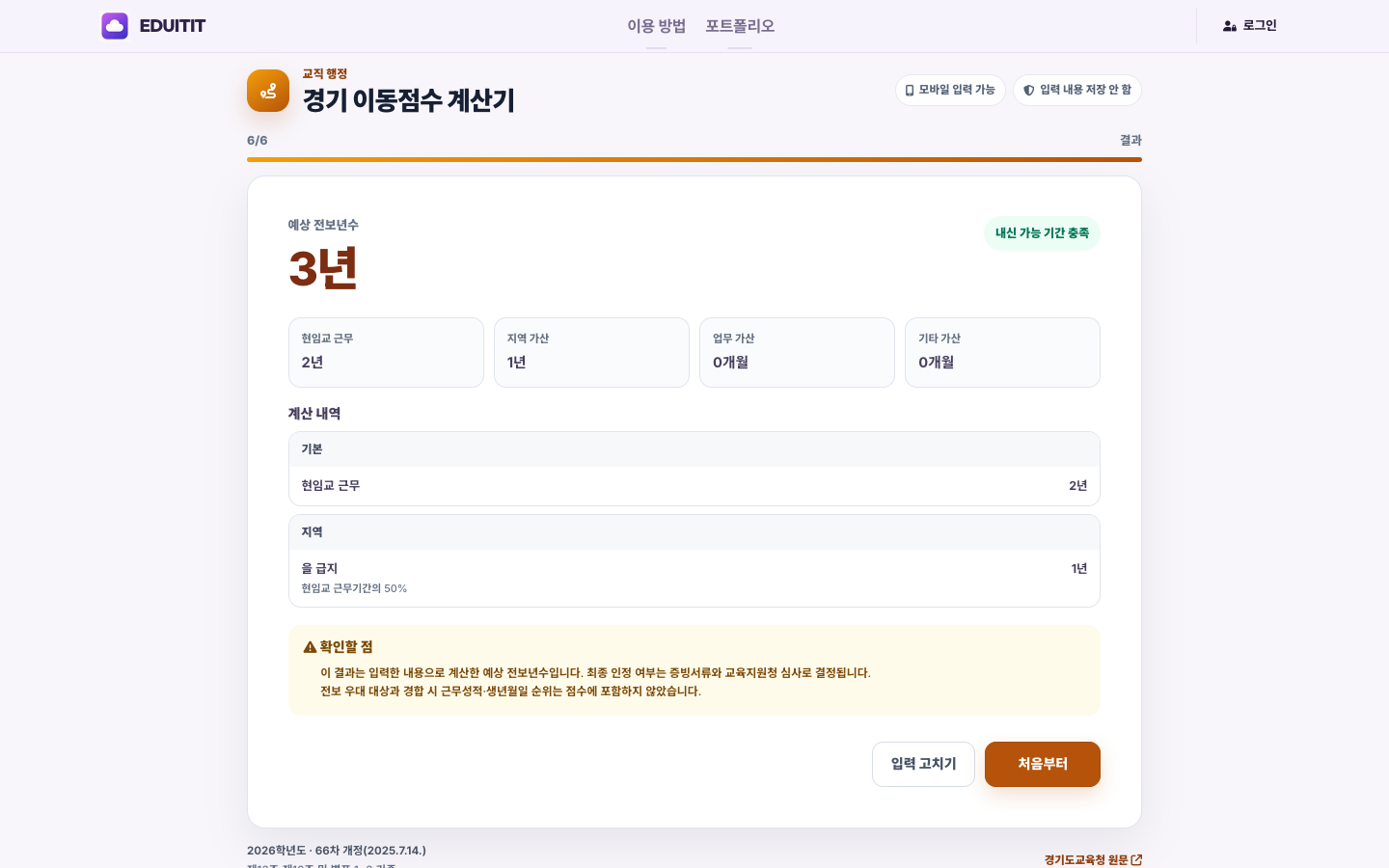
Task: Click the login user icon
Action: click(1230, 26)
